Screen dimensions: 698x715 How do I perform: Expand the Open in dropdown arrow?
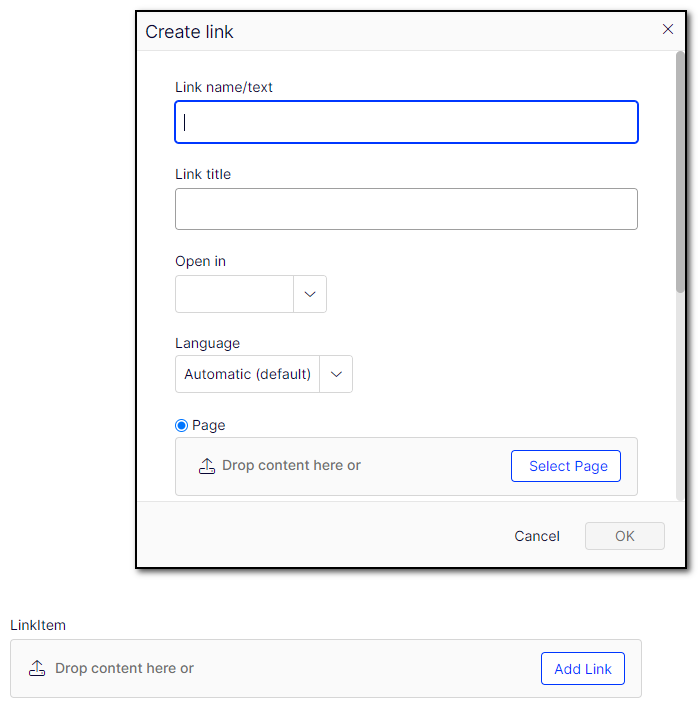(310, 294)
